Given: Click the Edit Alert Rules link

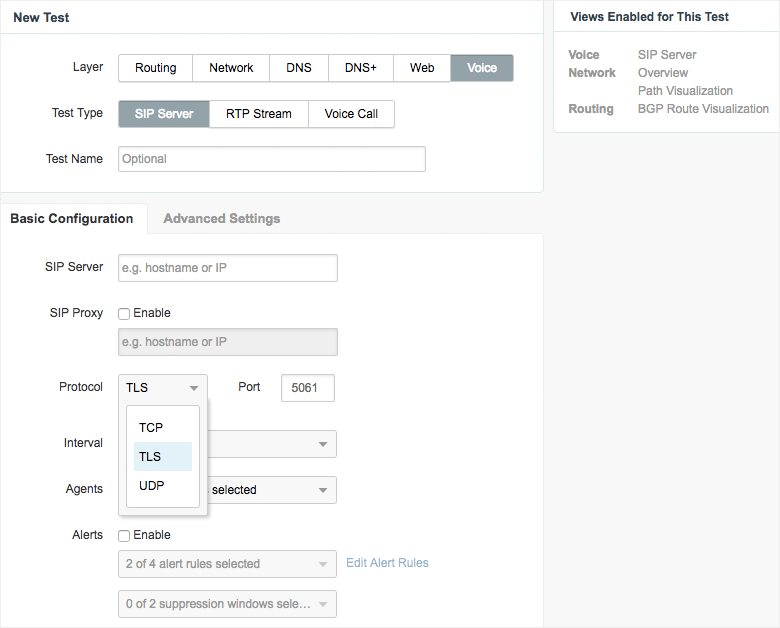Looking at the screenshot, I should pyautogui.click(x=387, y=563).
